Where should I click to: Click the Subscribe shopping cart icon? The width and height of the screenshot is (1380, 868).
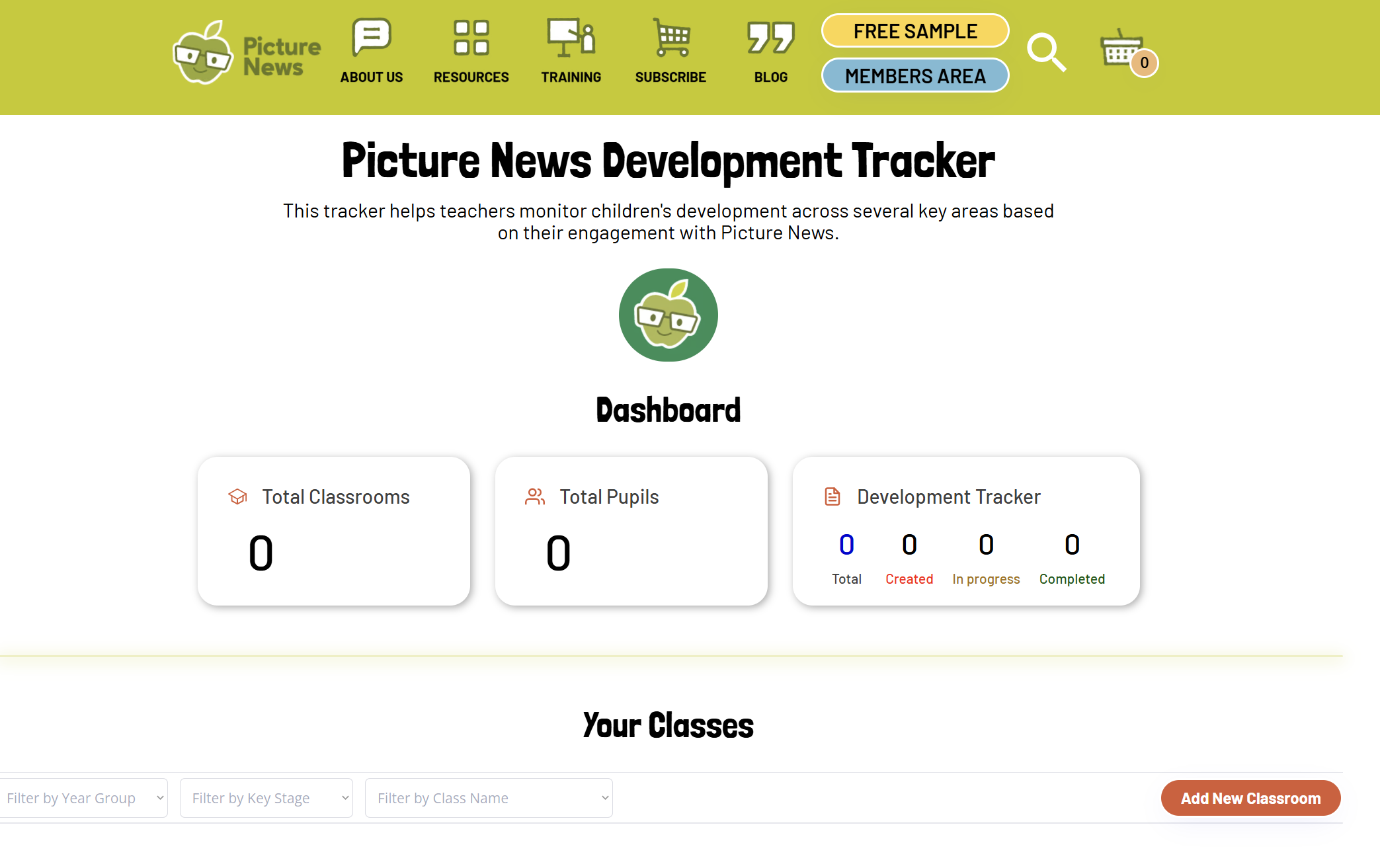click(671, 37)
